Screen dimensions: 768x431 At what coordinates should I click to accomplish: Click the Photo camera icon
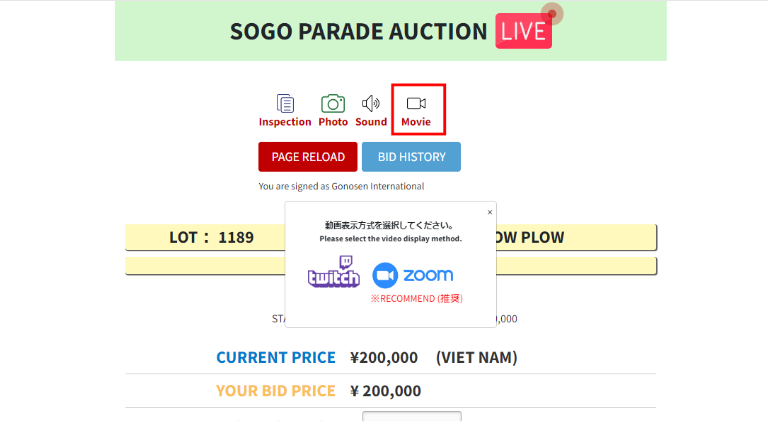click(333, 103)
